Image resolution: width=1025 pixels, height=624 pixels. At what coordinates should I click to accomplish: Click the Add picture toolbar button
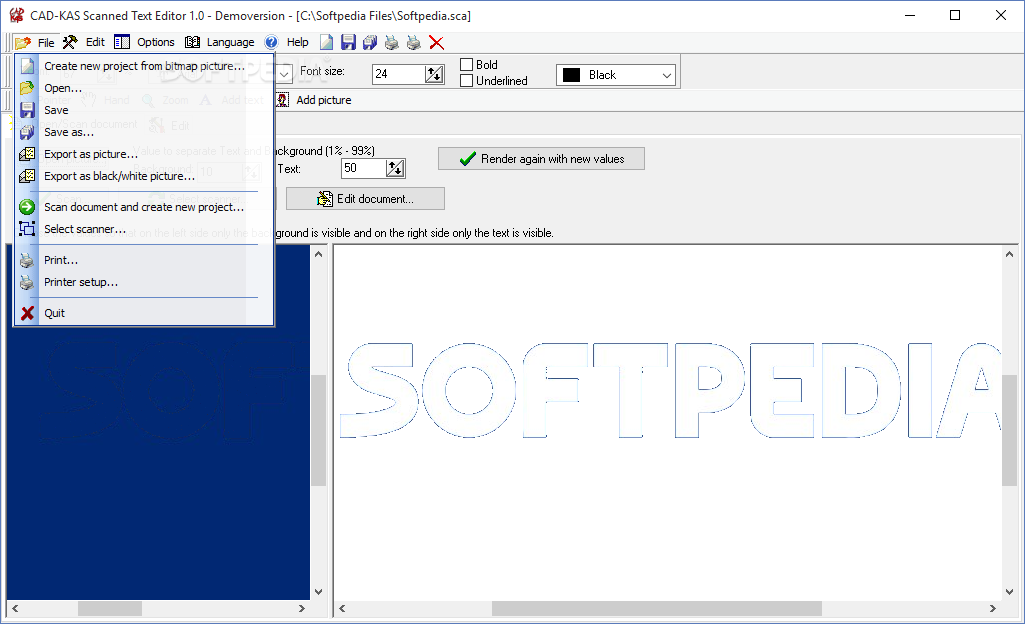pyautogui.click(x=314, y=100)
